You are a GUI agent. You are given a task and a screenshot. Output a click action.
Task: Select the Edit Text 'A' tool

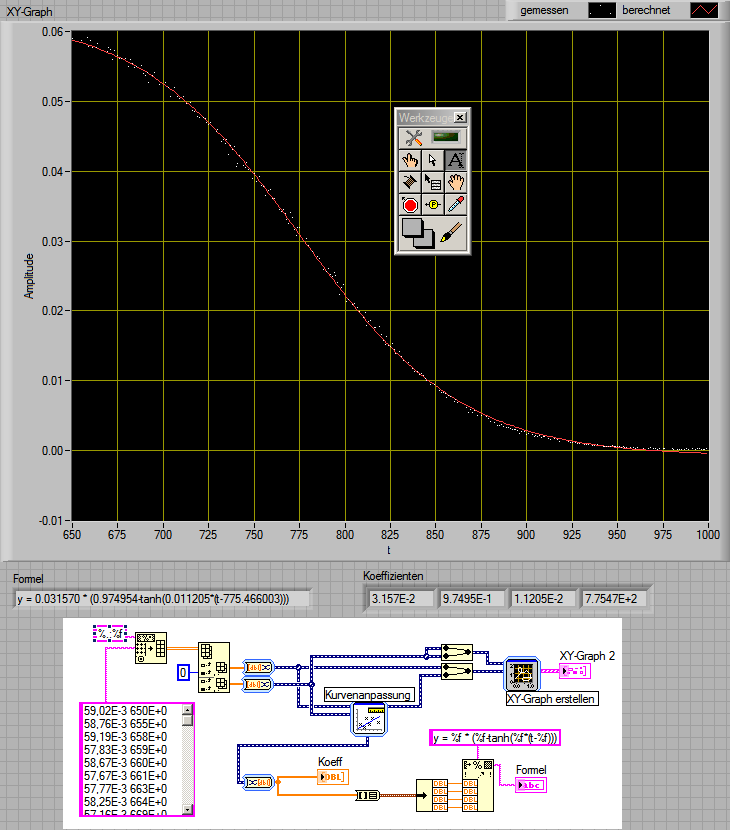(455, 160)
